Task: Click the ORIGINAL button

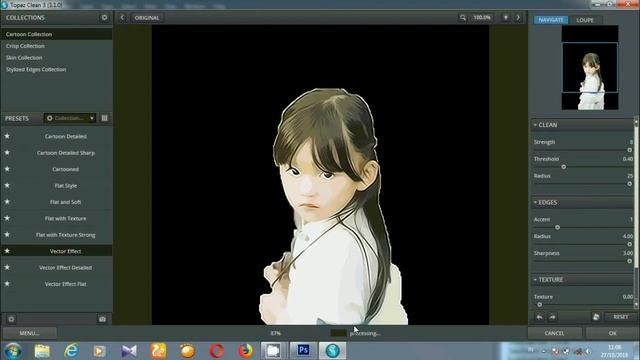Action: [147, 18]
